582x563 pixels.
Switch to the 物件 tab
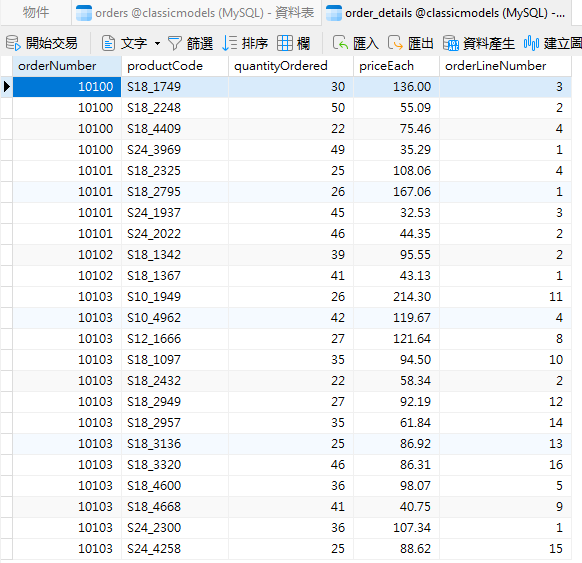pos(36,13)
